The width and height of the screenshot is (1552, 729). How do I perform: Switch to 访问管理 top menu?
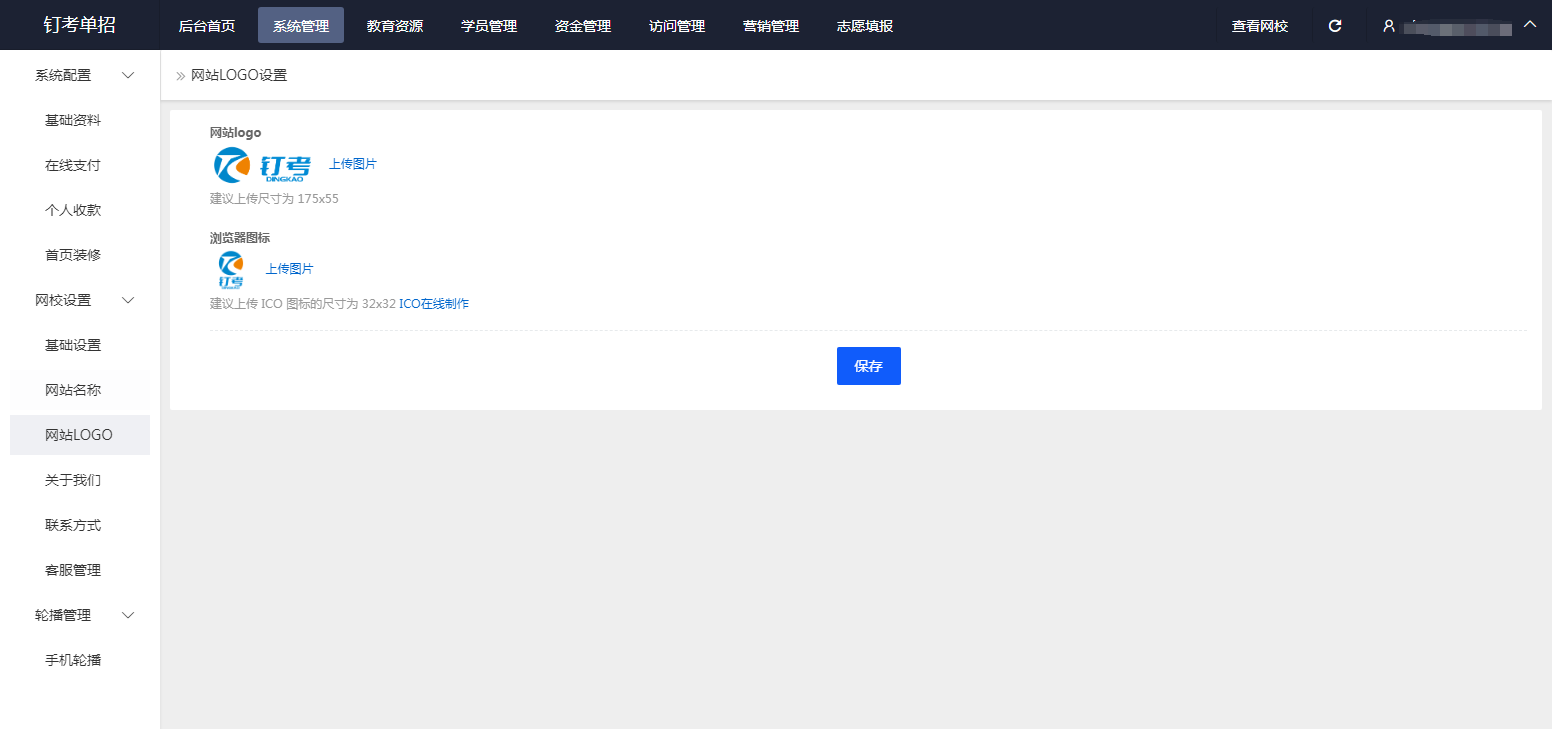coord(677,26)
